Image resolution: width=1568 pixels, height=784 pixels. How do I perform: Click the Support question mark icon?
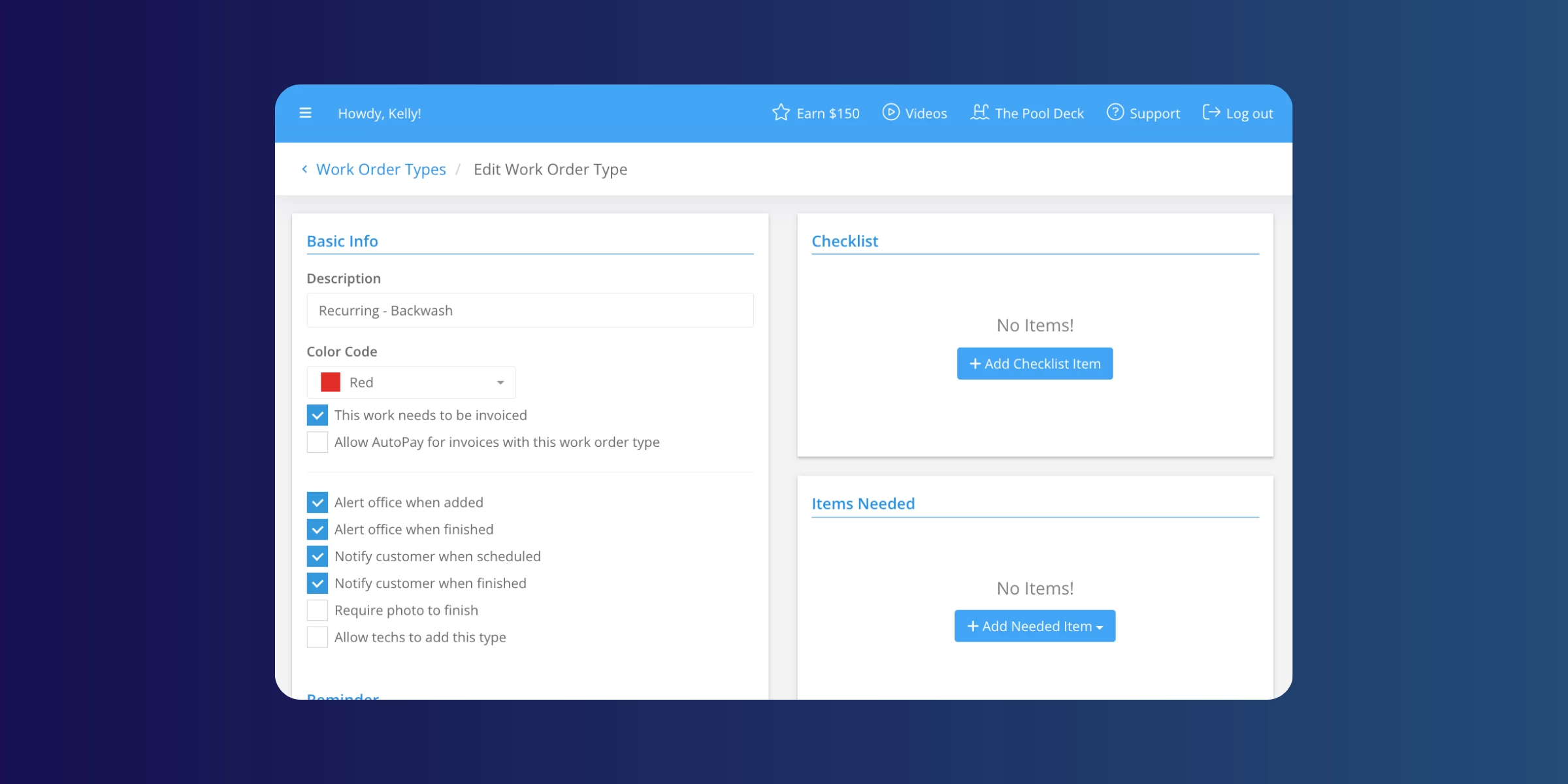point(1115,112)
